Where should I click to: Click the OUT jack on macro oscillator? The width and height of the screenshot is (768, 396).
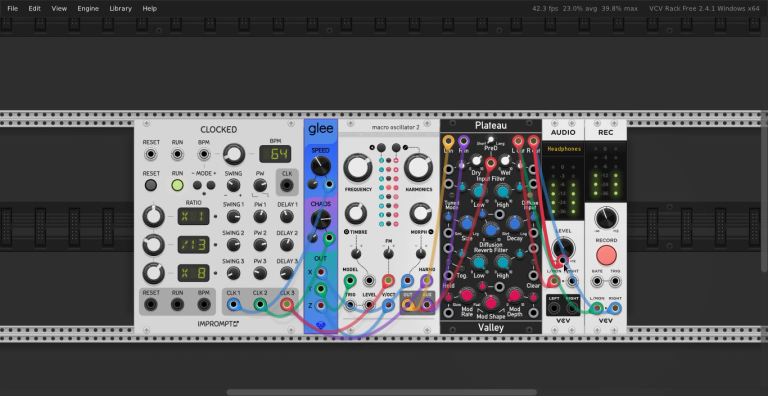pyautogui.click(x=407, y=305)
